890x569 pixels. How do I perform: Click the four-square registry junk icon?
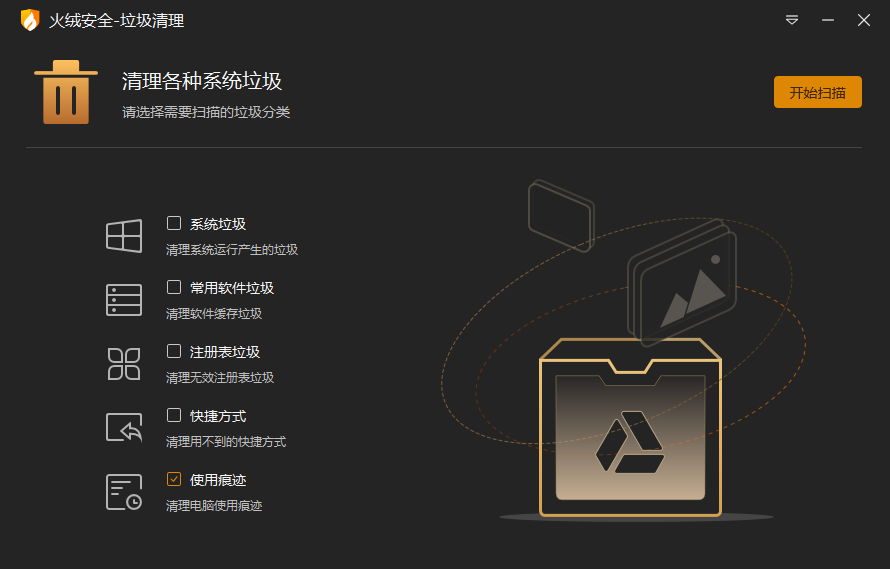[x=124, y=364]
